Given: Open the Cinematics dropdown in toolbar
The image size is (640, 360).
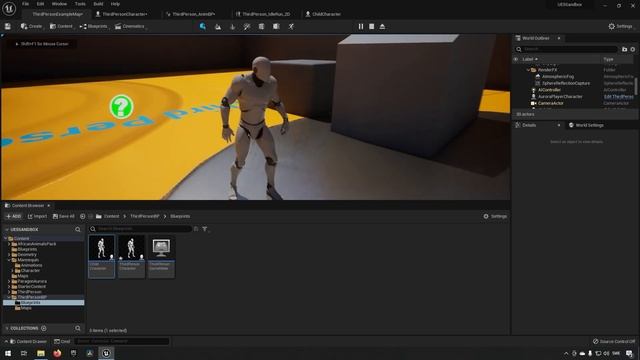Looking at the screenshot, I should 130,26.
